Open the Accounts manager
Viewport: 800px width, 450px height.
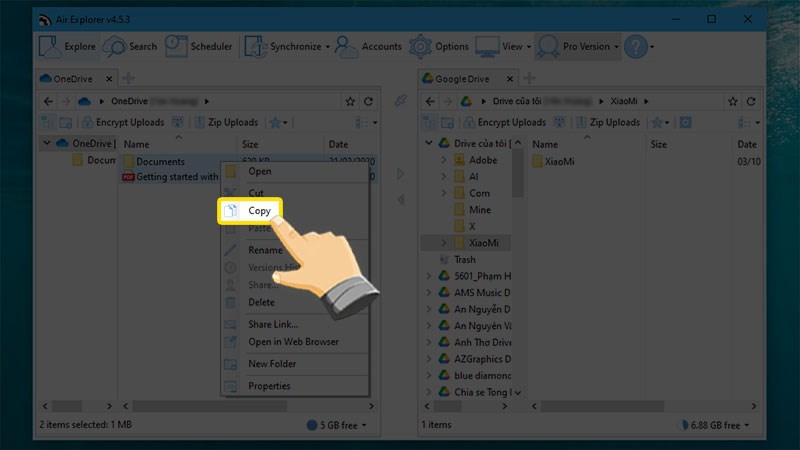tap(368, 46)
